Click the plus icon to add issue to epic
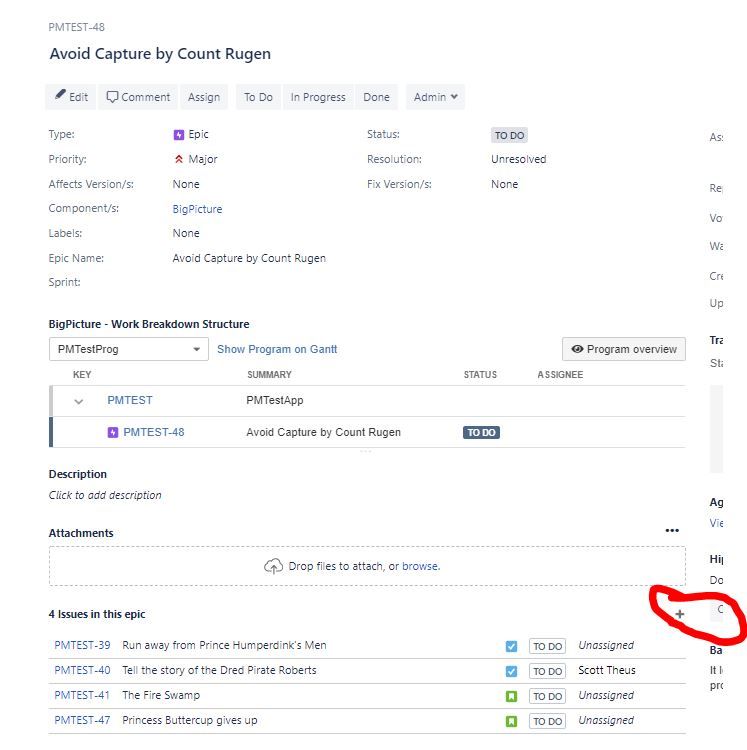This screenshot has width=747, height=750. 680,614
